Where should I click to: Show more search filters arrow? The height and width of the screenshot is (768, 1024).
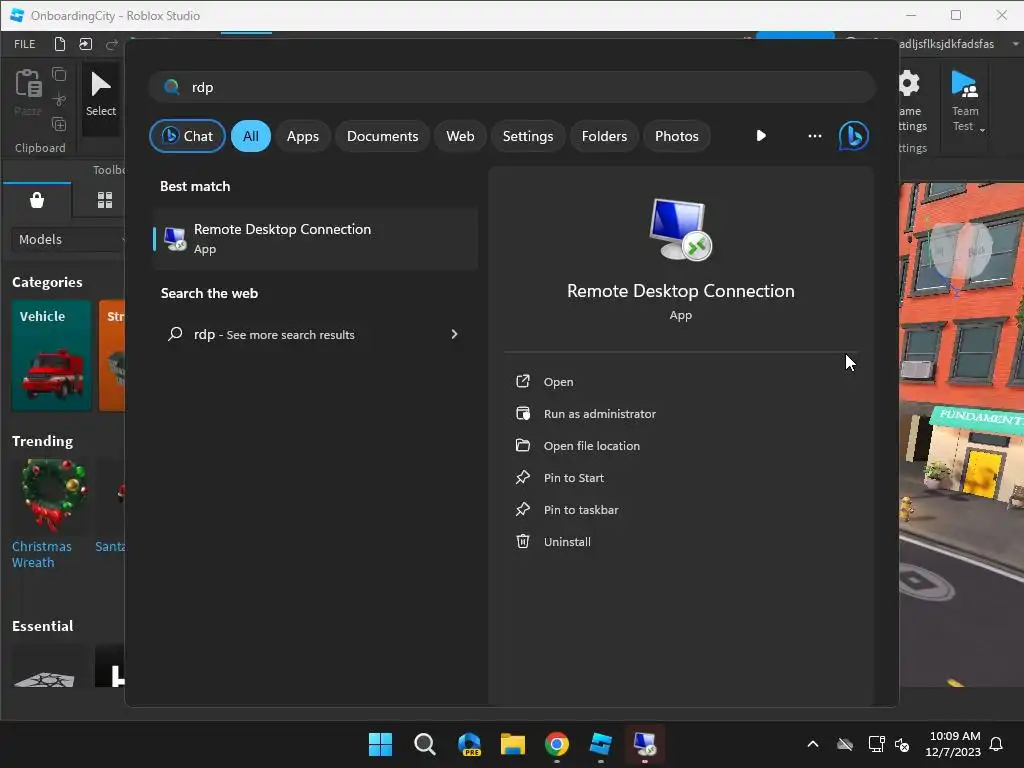[761, 136]
